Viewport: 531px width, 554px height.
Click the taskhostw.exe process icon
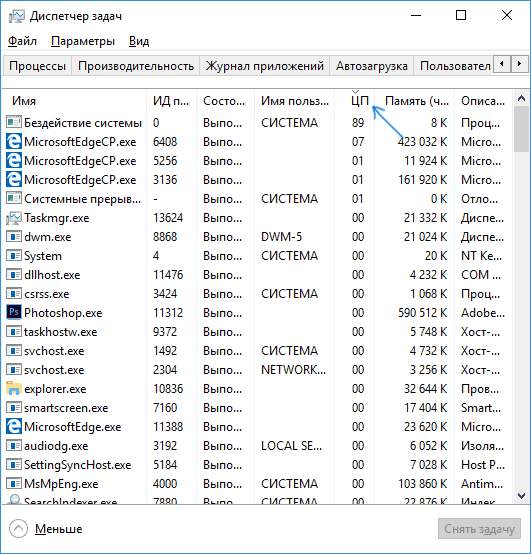(14, 332)
